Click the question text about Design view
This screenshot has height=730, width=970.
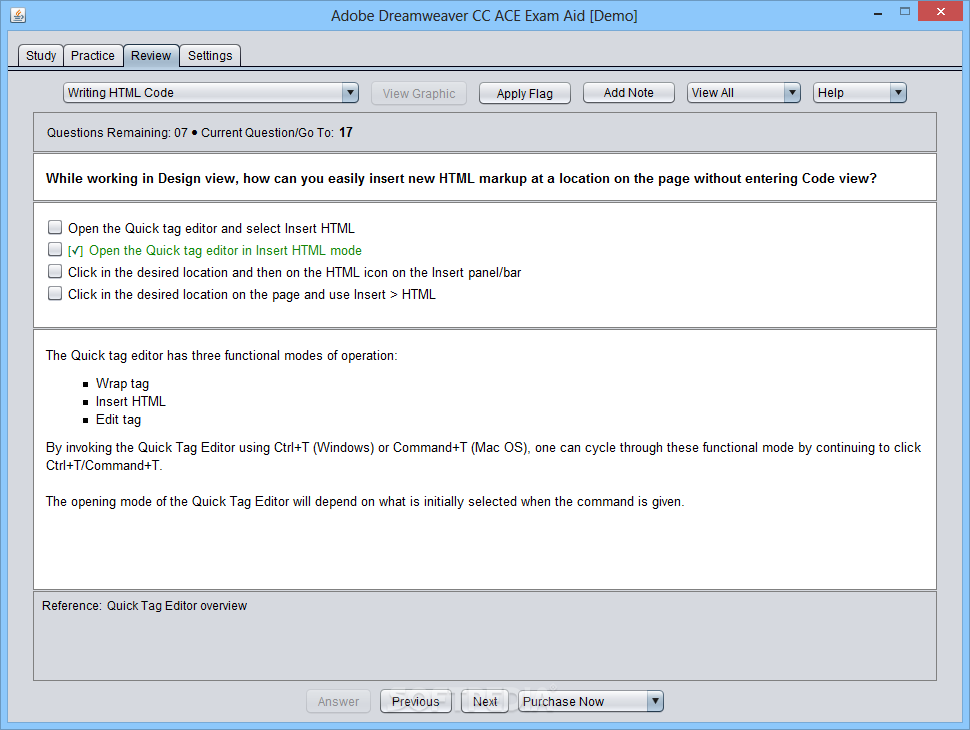[x=461, y=178]
